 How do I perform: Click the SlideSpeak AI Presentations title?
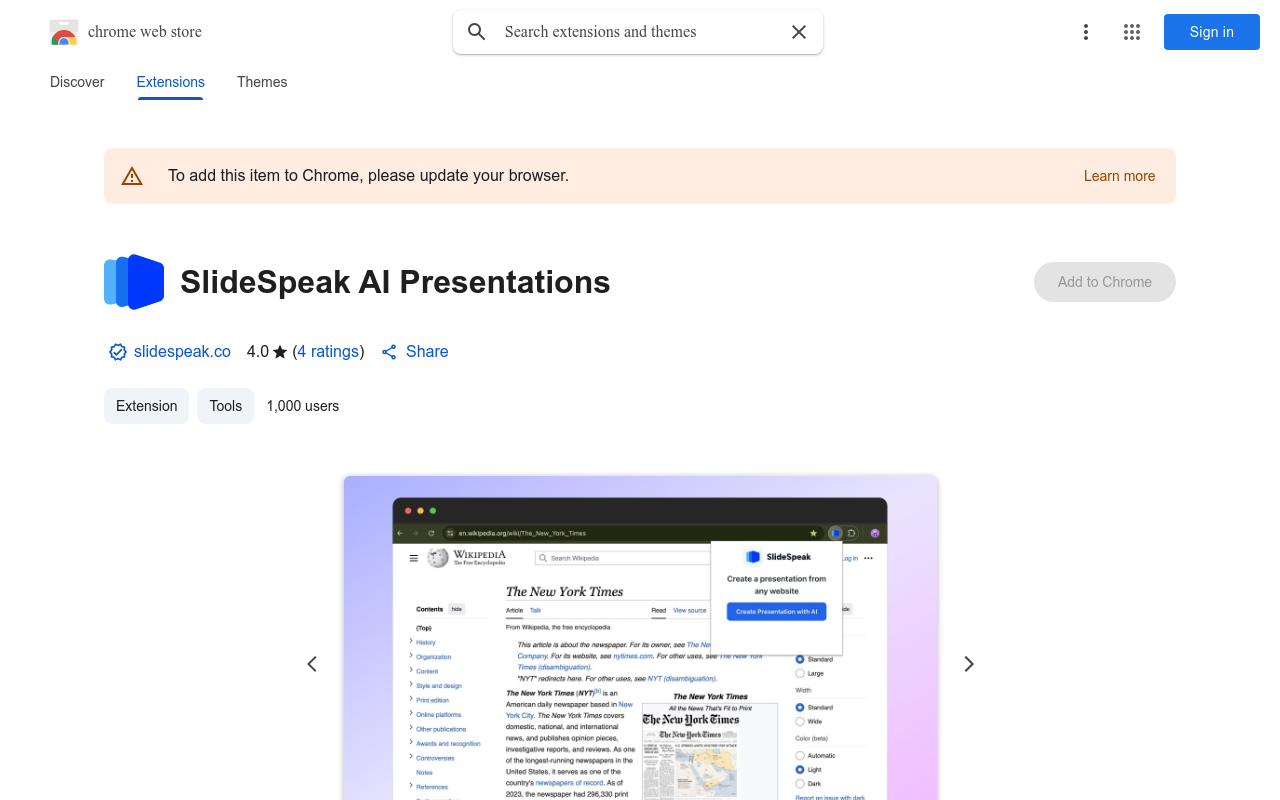[395, 282]
